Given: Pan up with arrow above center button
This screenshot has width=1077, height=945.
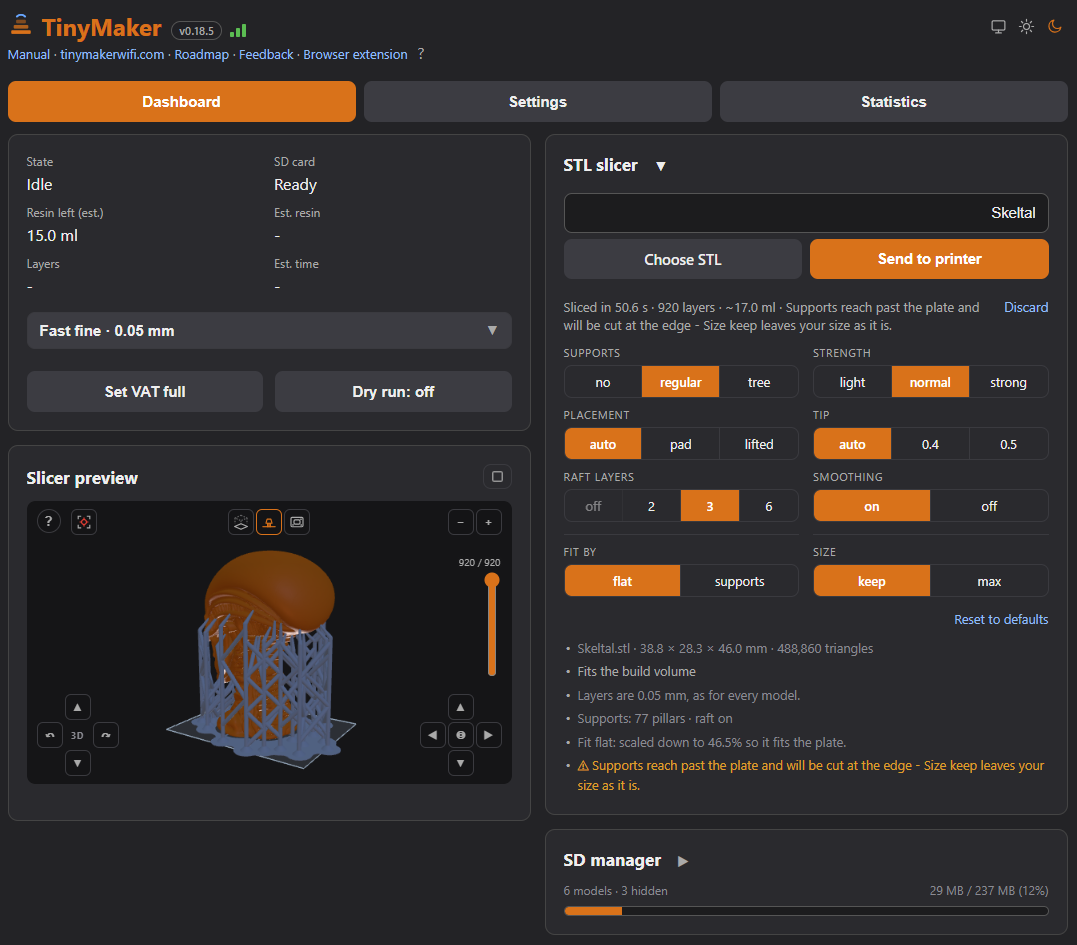Looking at the screenshot, I should pos(461,707).
